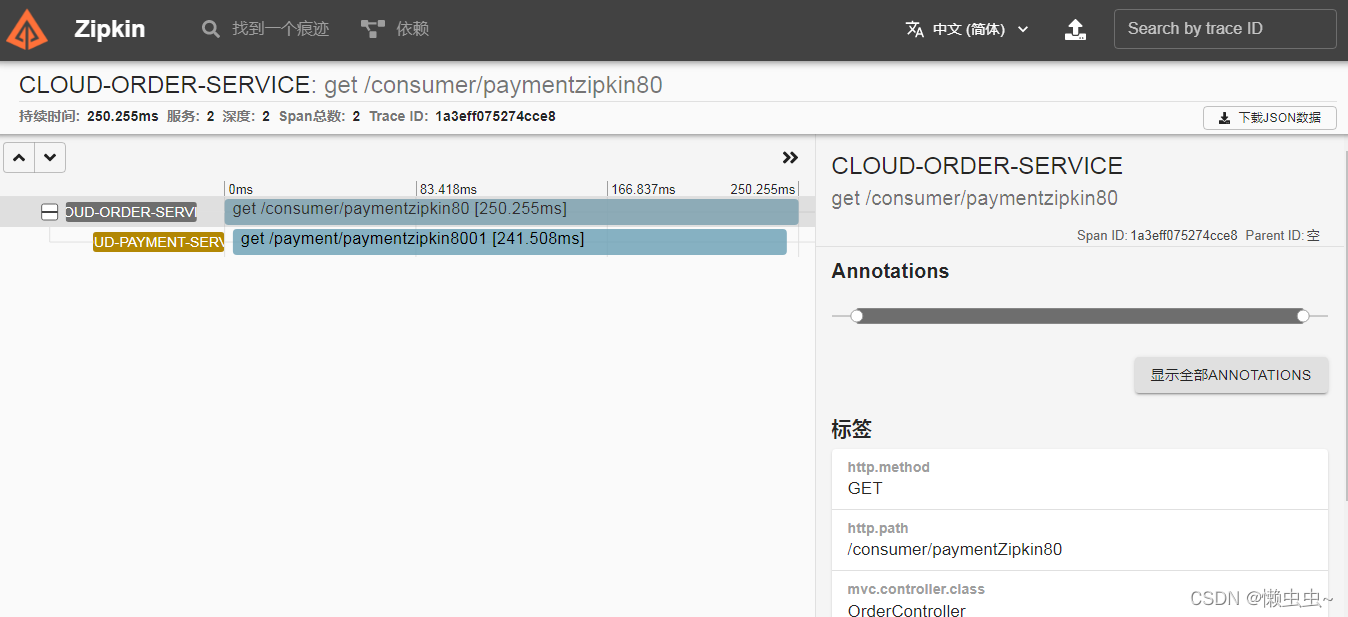Select the get /payment/paymentzipkin8001 span bar
1348x617 pixels.
[510, 242]
